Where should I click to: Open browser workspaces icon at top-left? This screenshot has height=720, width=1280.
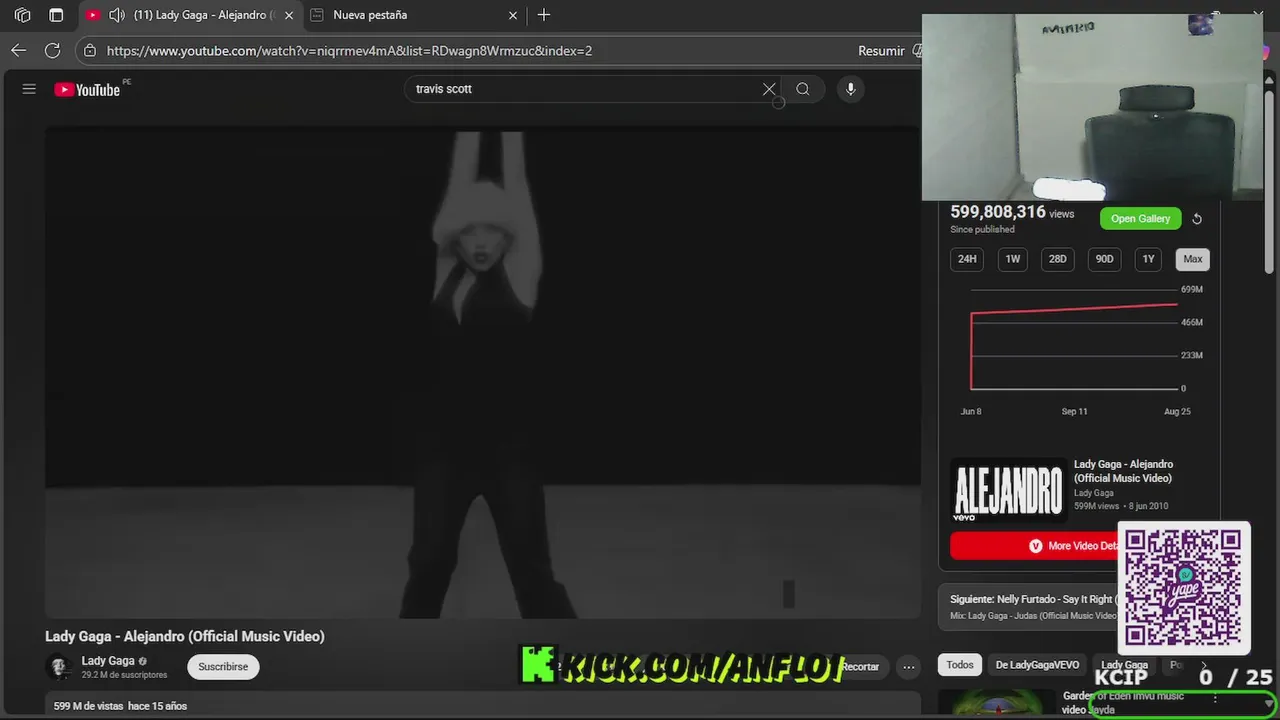pos(22,15)
